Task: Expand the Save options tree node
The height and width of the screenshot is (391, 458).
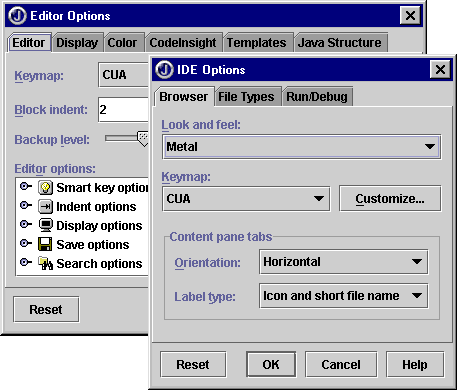Action: (x=25, y=243)
